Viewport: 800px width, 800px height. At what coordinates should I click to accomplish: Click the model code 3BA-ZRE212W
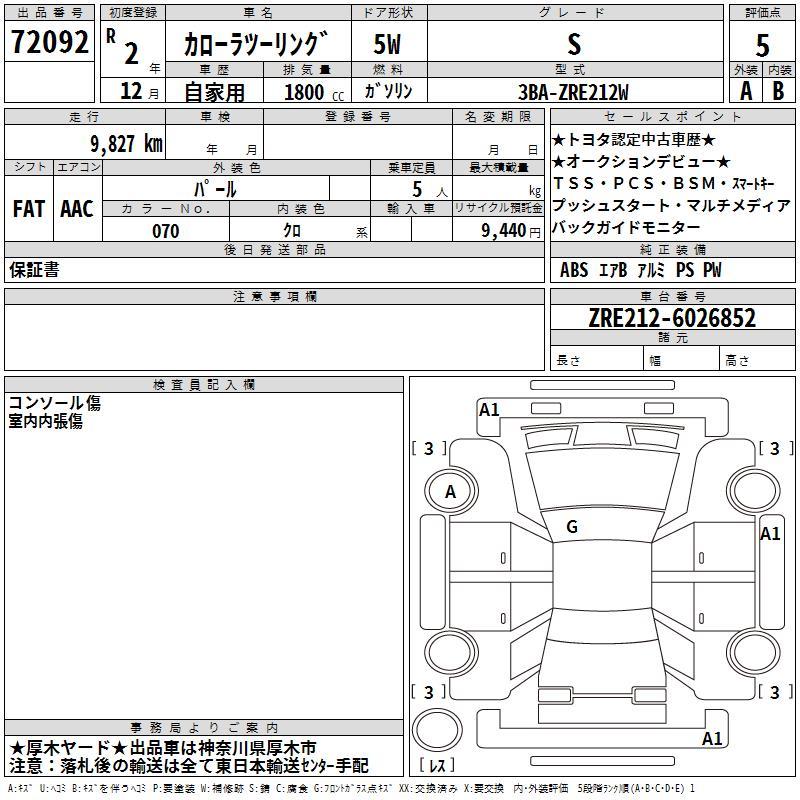tap(573, 92)
